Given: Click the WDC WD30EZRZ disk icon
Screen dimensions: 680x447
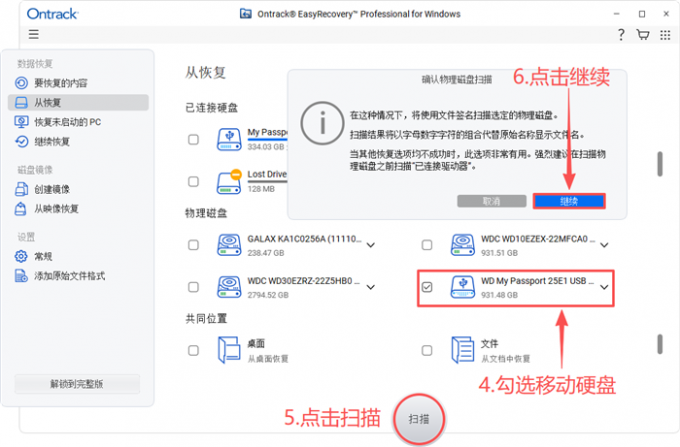Looking at the screenshot, I should (229, 287).
